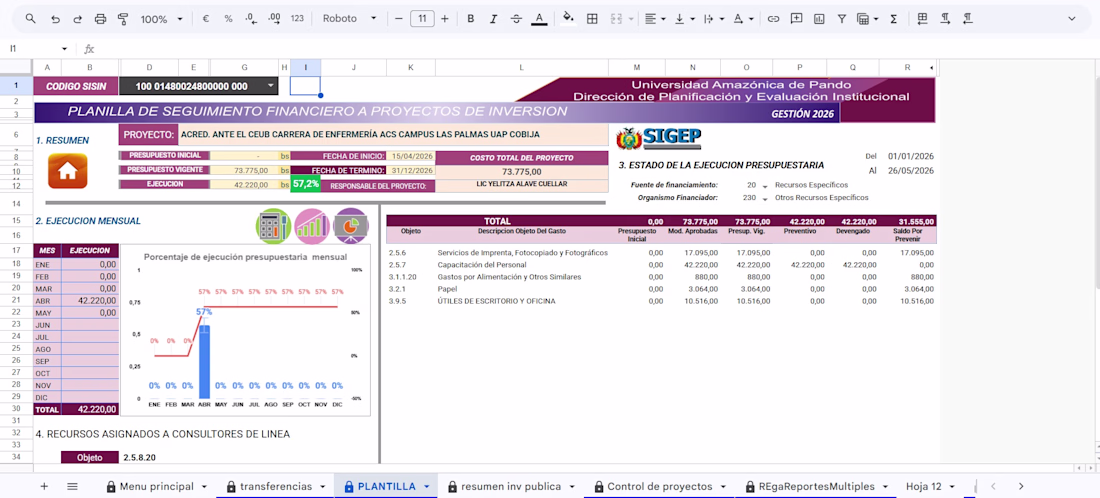Image resolution: width=1100 pixels, height=498 pixels.
Task: Select column L header
Action: (x=521, y=67)
